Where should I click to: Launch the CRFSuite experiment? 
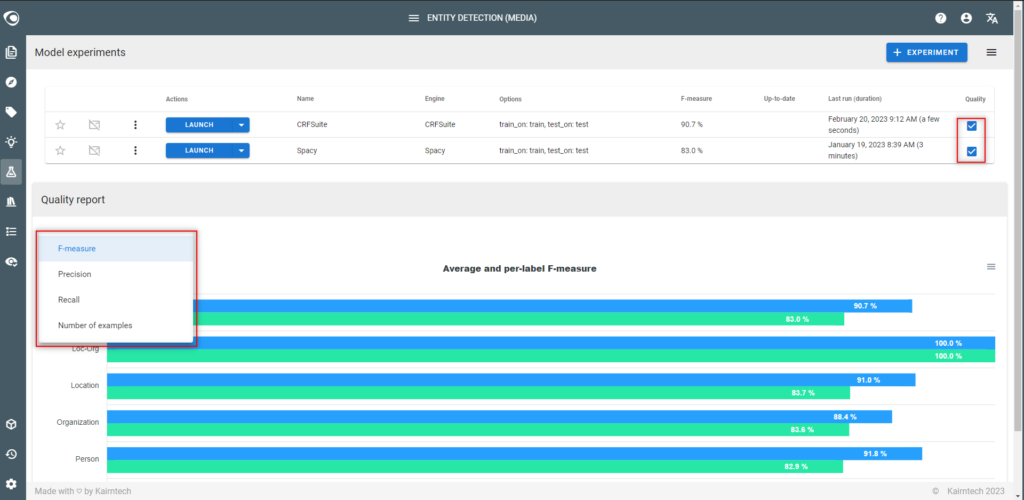point(199,125)
